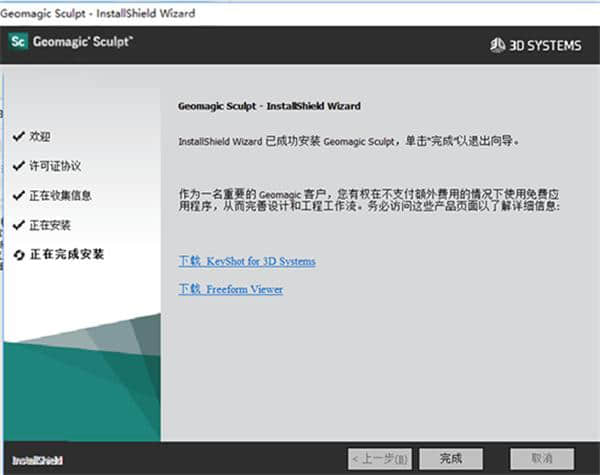Screen dimensions: 600x475
Task: Click the InstallShield label at bottom left
Action: pos(37,460)
